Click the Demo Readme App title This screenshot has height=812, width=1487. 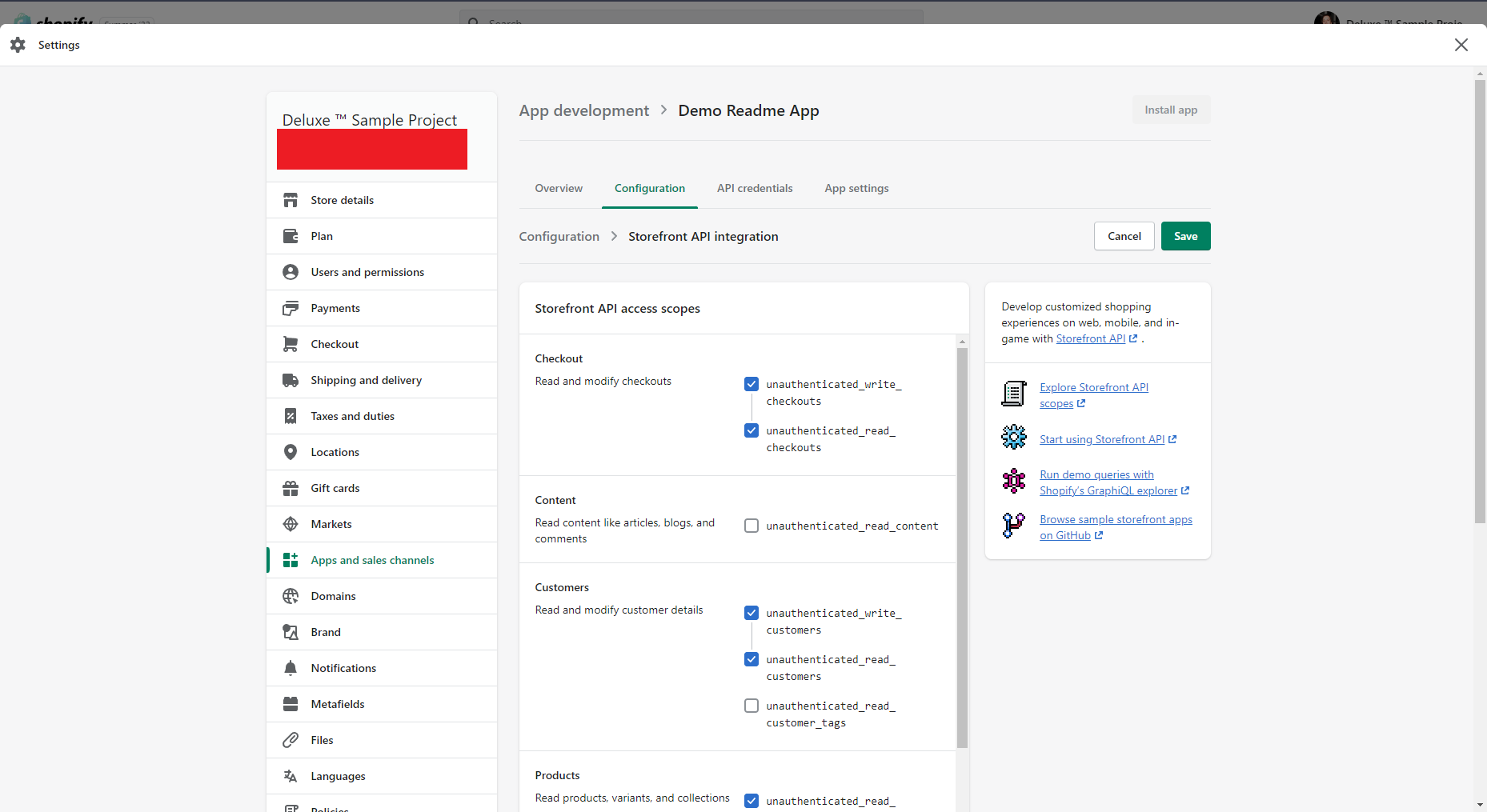pyautogui.click(x=748, y=110)
